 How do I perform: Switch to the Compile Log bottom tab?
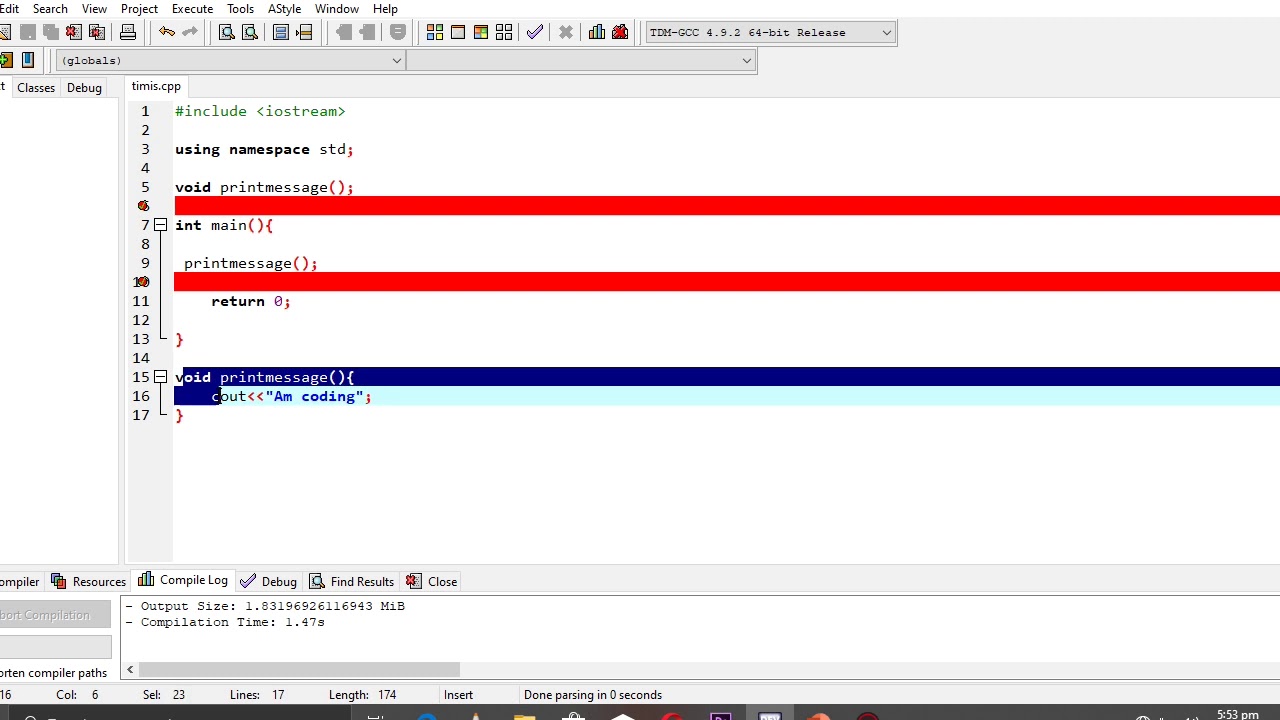click(x=183, y=580)
